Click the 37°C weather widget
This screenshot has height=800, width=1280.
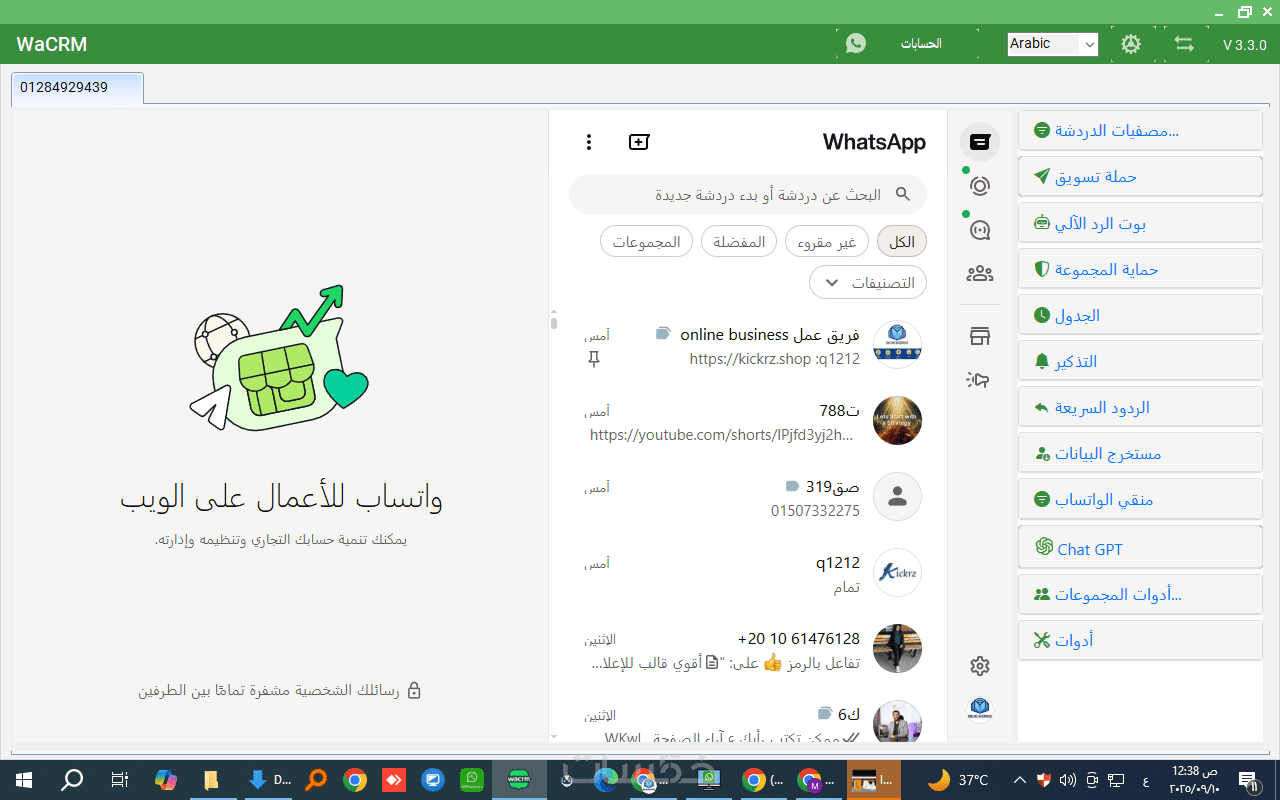pos(958,780)
